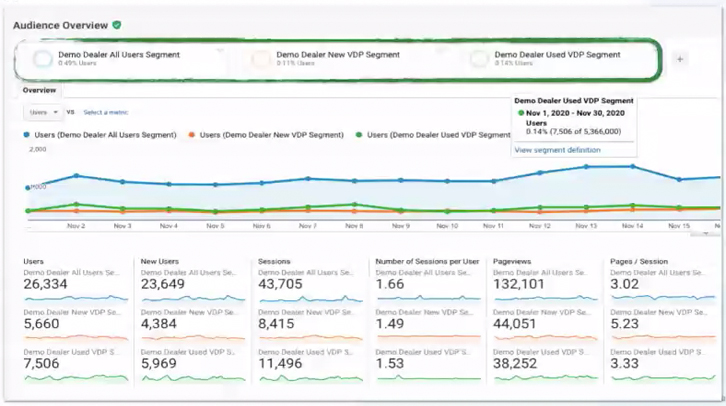Click the green data point at Nov 8

[x=355, y=204]
